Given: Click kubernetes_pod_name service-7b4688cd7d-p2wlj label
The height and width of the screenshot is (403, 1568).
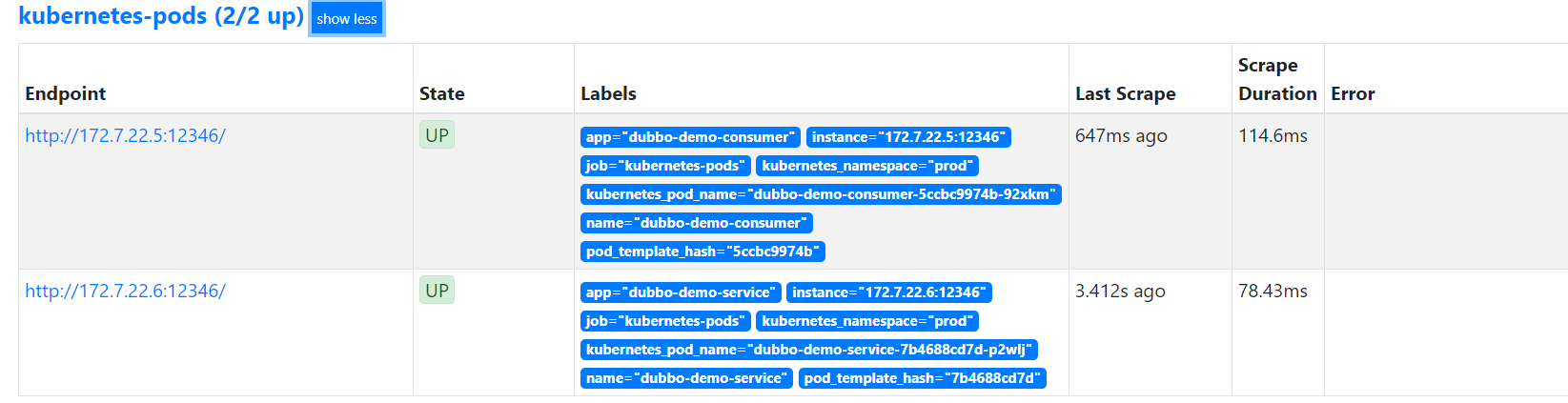Looking at the screenshot, I should 809,350.
